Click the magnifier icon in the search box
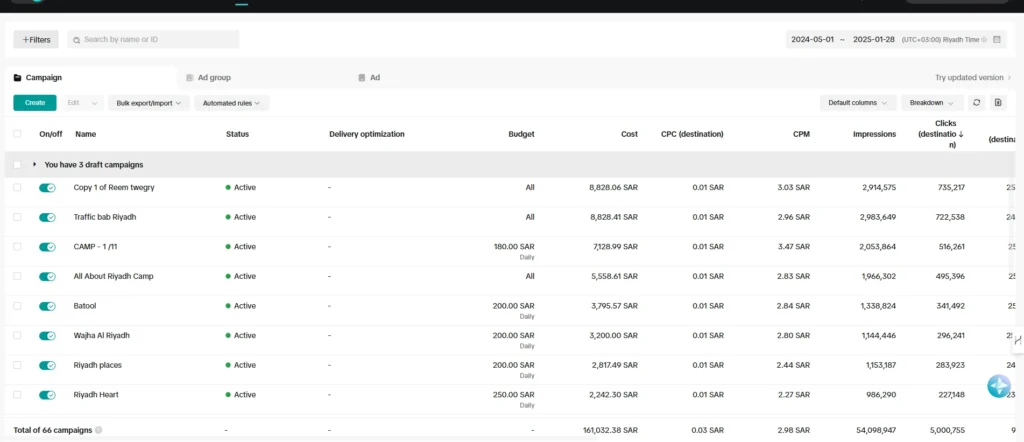The image size is (1024, 442). pos(76,40)
